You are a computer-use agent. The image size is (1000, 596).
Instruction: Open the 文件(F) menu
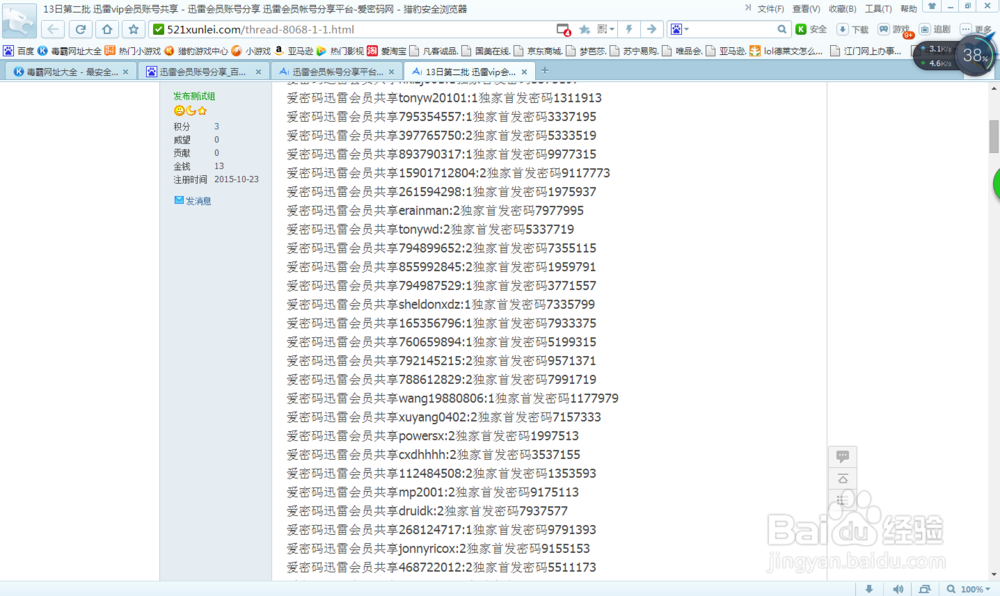pyautogui.click(x=770, y=9)
